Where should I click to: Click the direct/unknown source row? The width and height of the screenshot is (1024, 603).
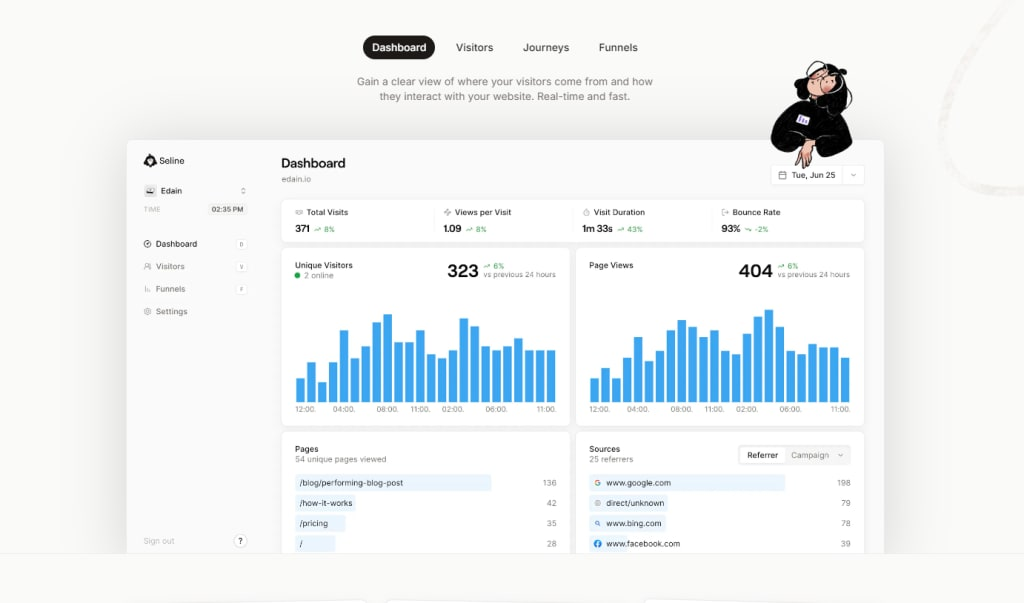coord(720,503)
